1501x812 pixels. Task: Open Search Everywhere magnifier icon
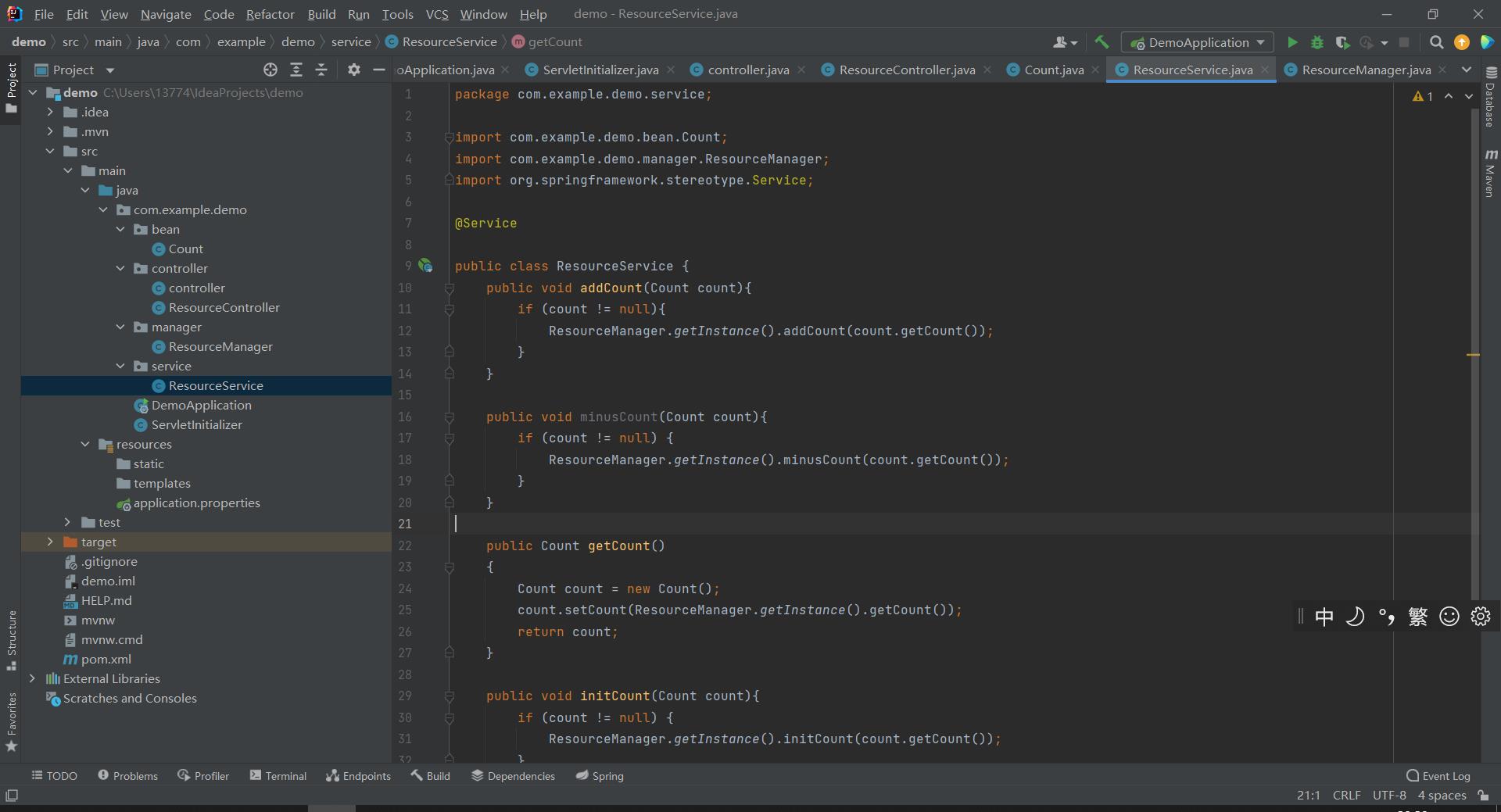[1436, 42]
